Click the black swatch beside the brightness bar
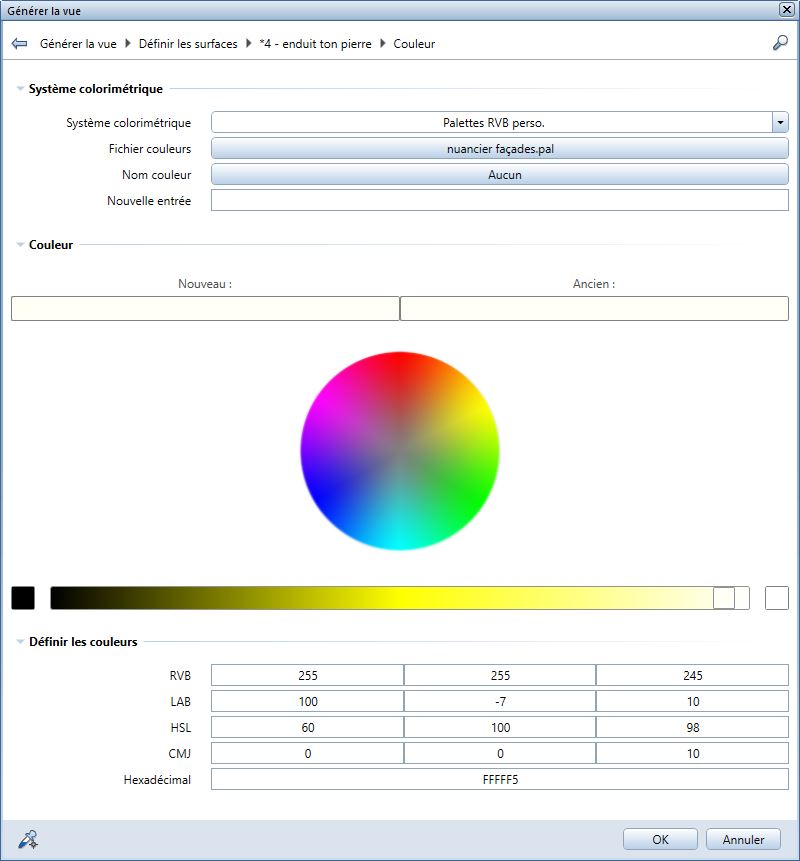 23,598
